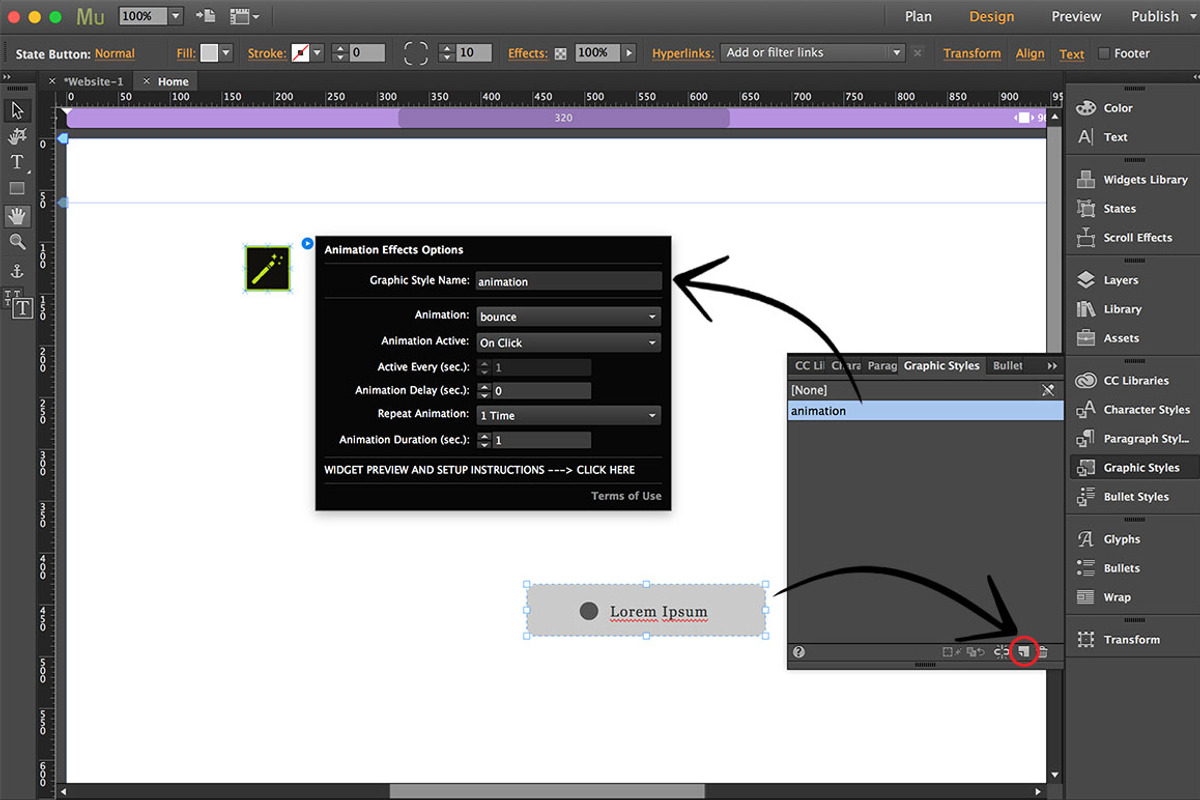The width and height of the screenshot is (1200, 800).
Task: Pick the Zoom magnifier tool
Action: 17,242
